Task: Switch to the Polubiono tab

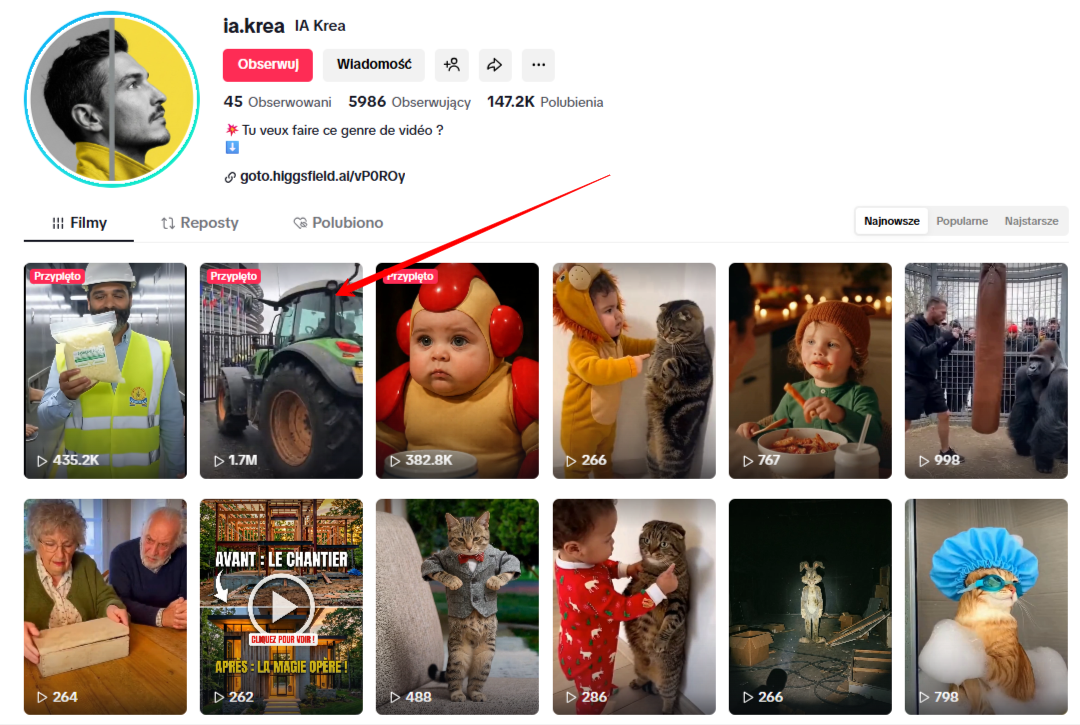Action: point(338,223)
